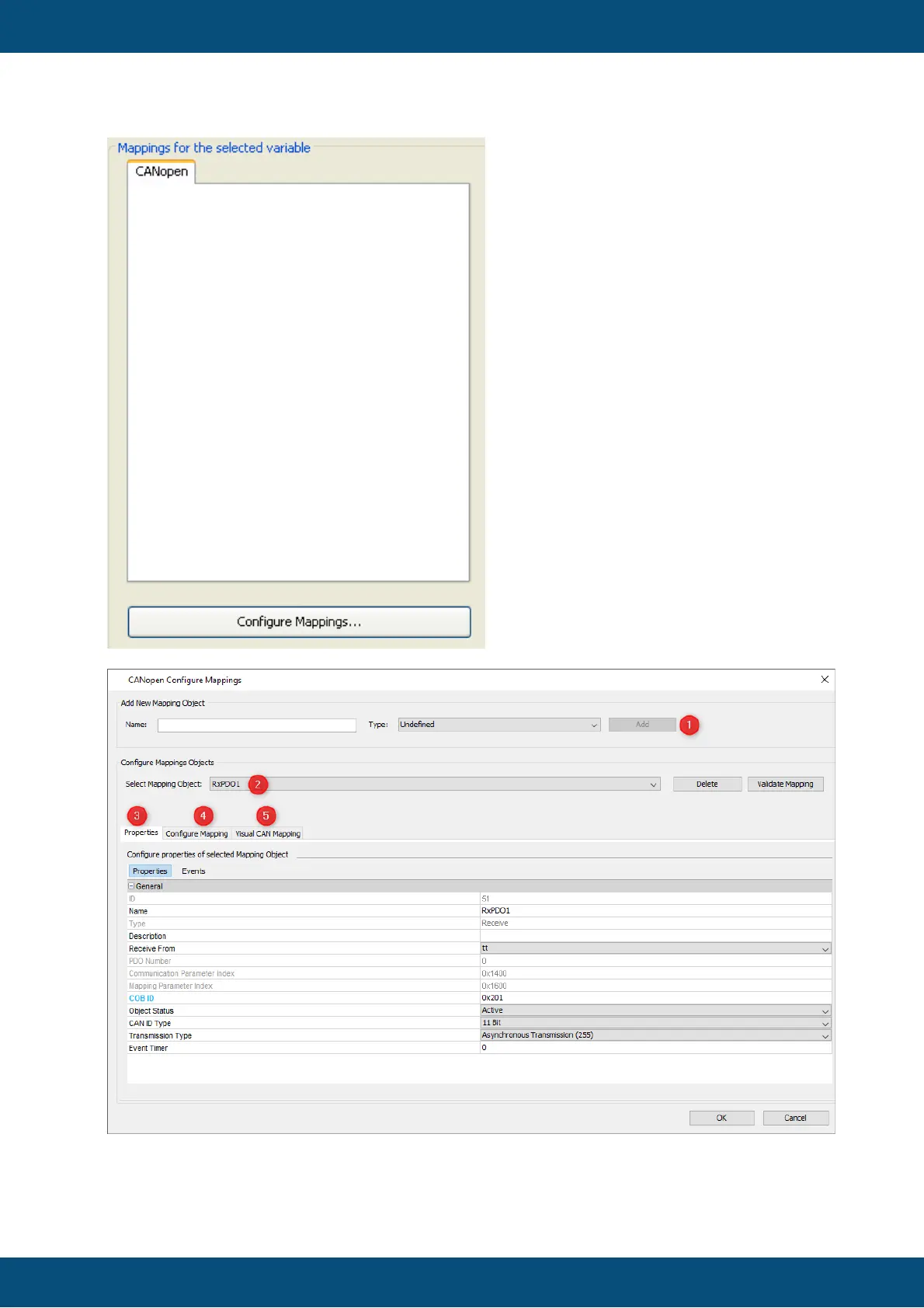Select the 'Event Timer' property label
The image size is (924, 1308).
click(148, 1049)
